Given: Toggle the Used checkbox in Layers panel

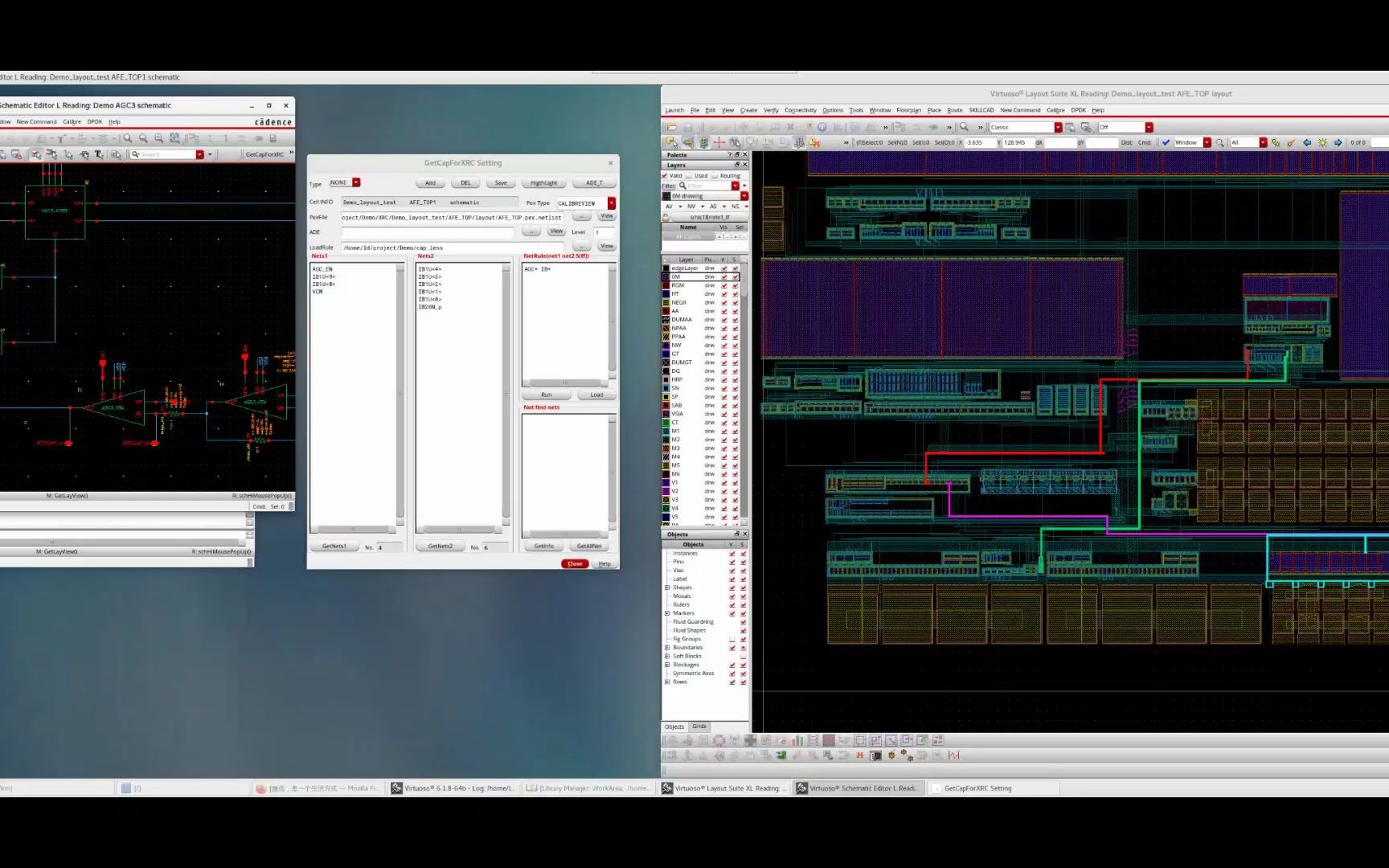Looking at the screenshot, I should (689, 175).
